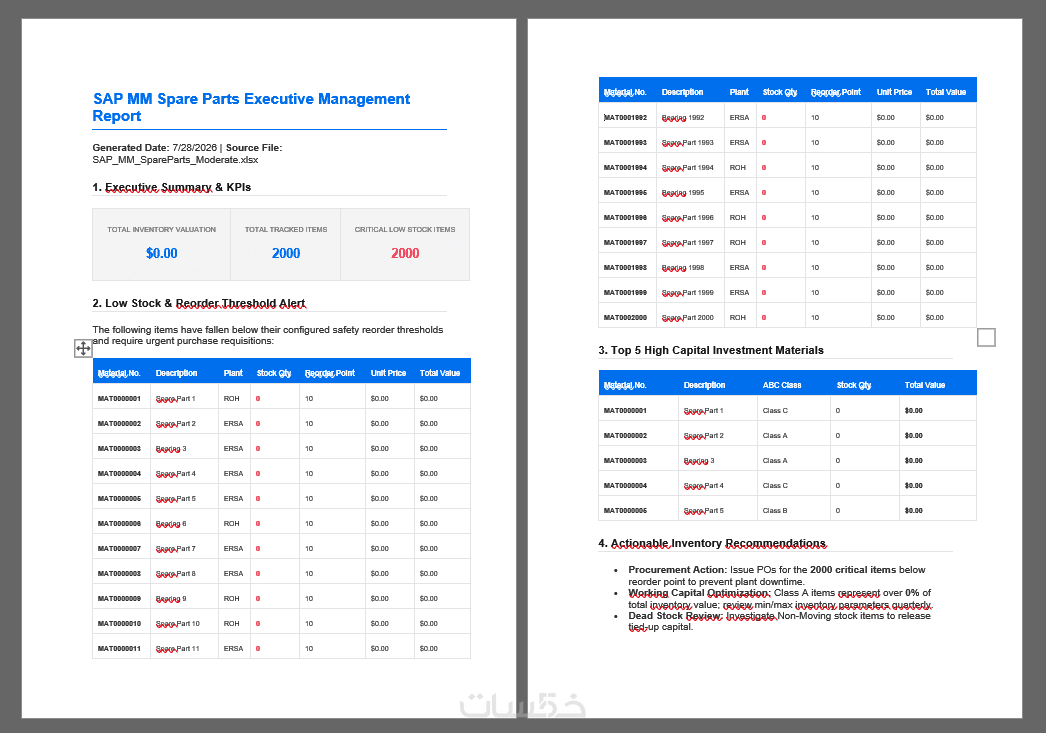Click the Dead Stock Review bullet text

pos(779,621)
